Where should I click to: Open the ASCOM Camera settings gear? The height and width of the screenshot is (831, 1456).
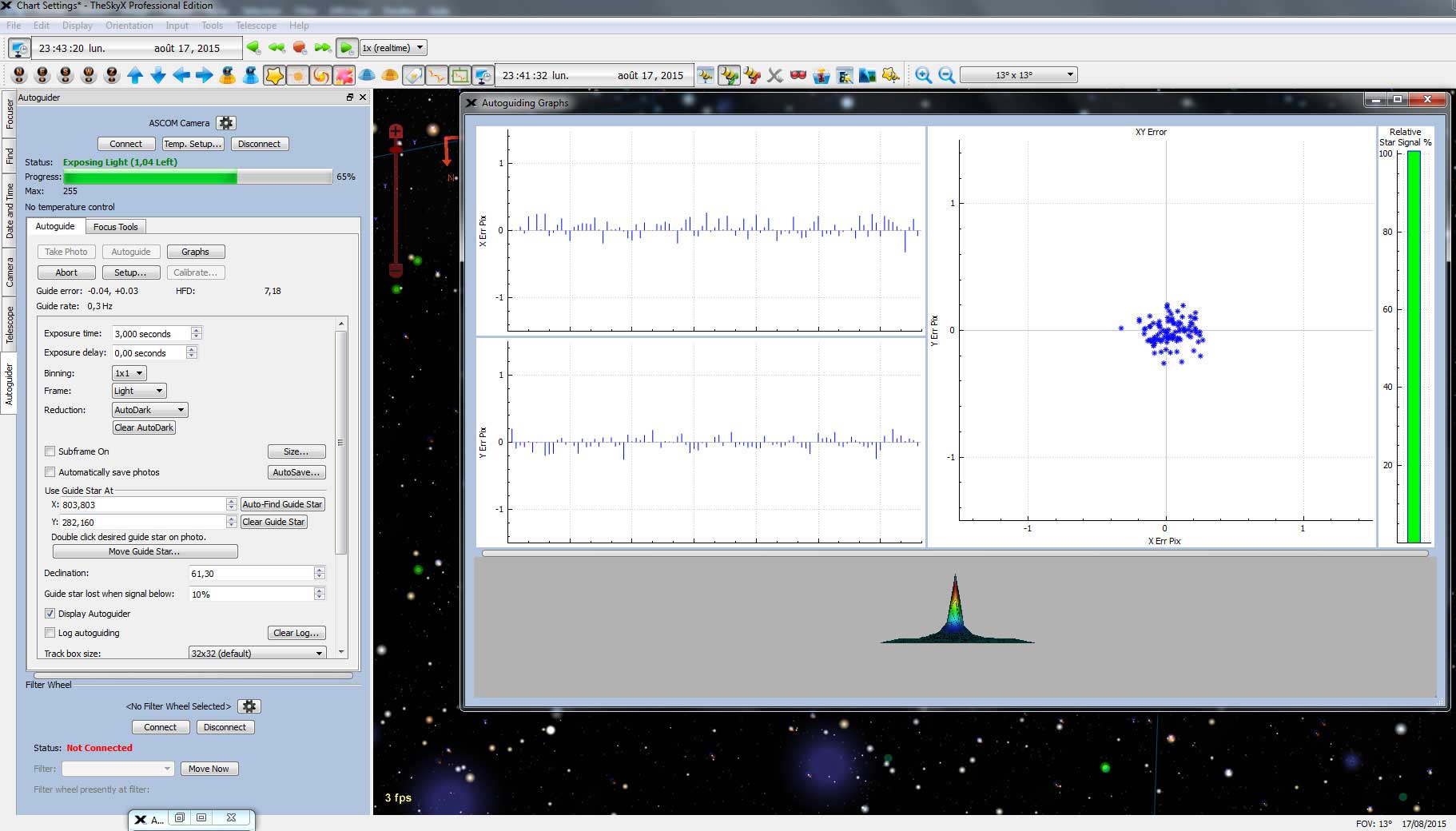pyautogui.click(x=227, y=122)
